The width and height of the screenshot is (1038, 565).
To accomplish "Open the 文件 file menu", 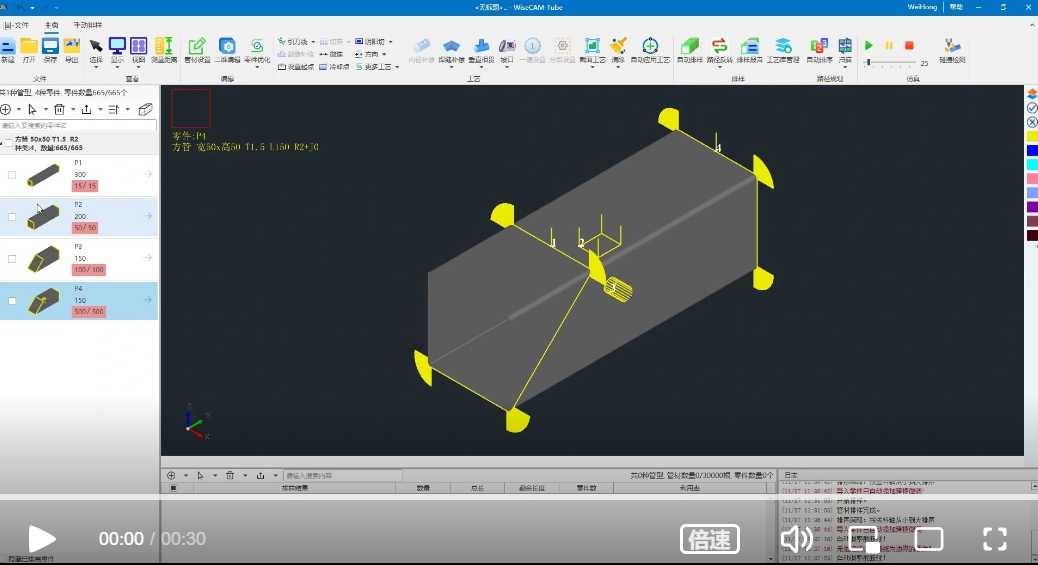I will point(17,24).
